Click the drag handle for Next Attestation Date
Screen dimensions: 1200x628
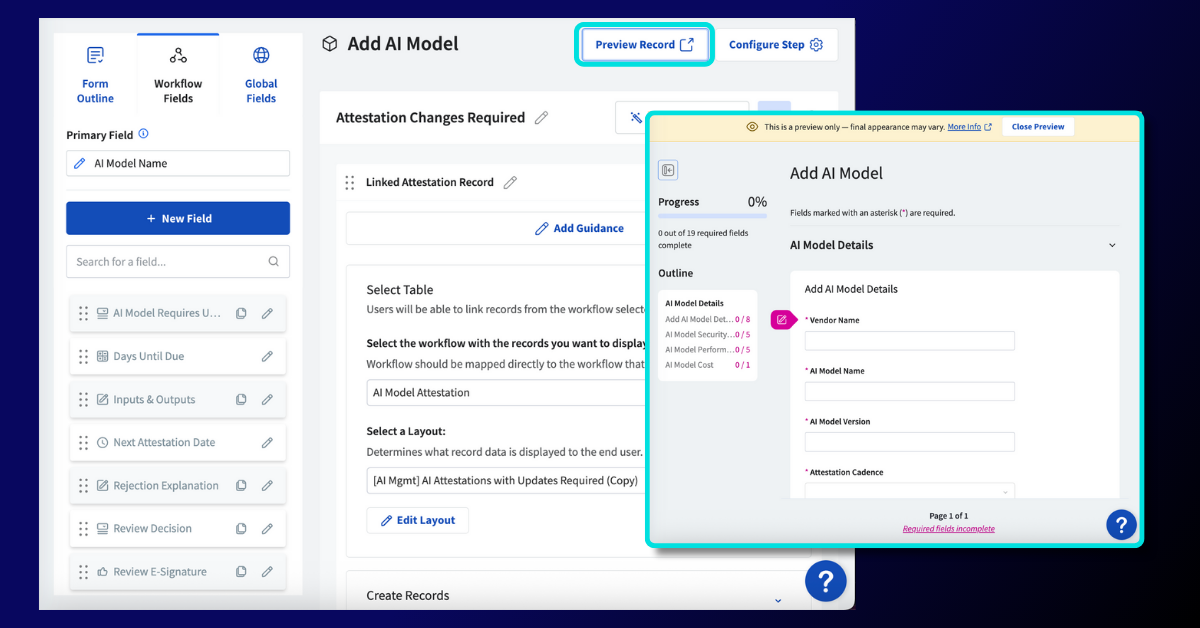pyautogui.click(x=83, y=442)
